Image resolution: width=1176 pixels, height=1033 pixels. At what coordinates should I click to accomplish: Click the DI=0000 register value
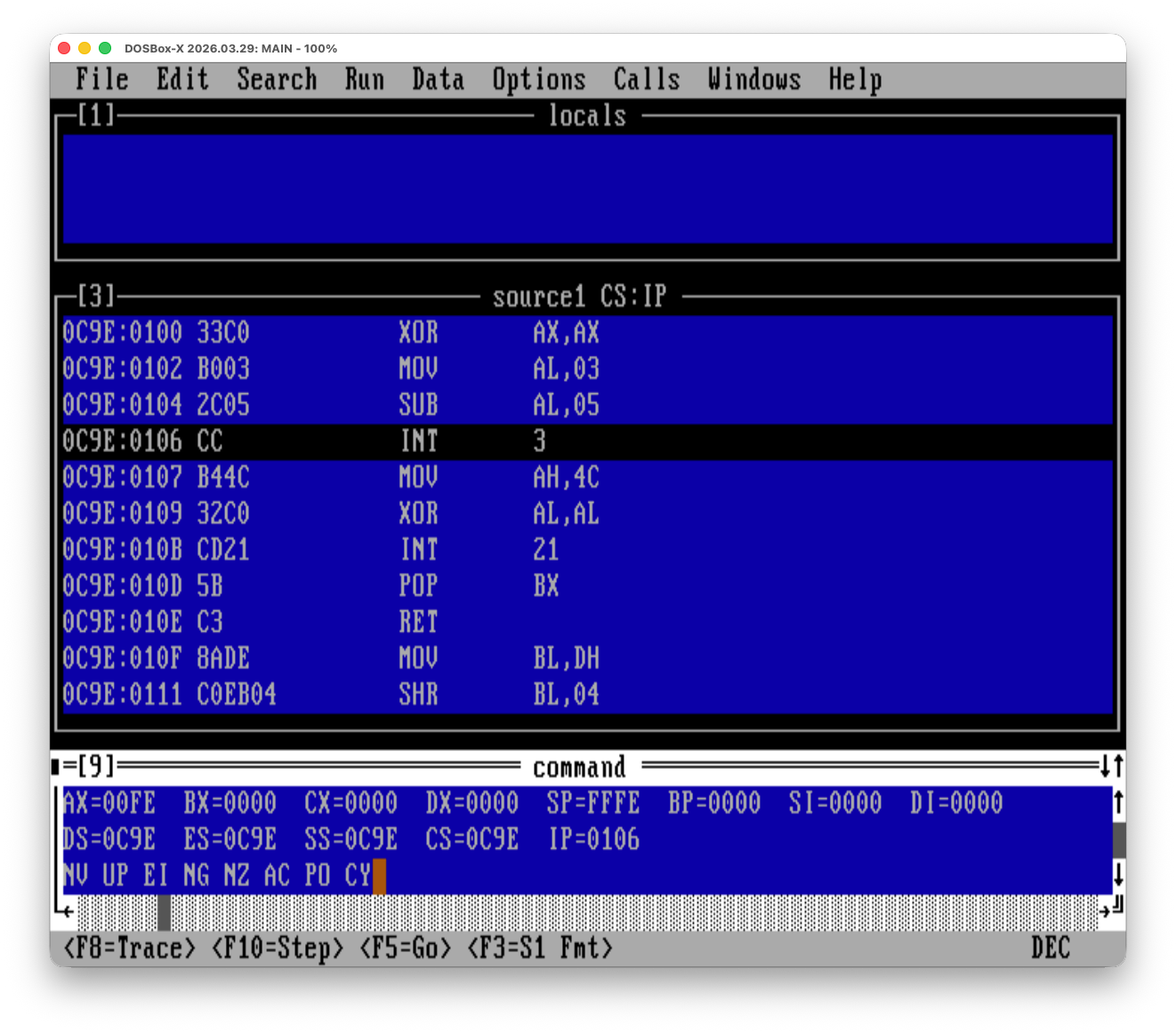tap(956, 803)
